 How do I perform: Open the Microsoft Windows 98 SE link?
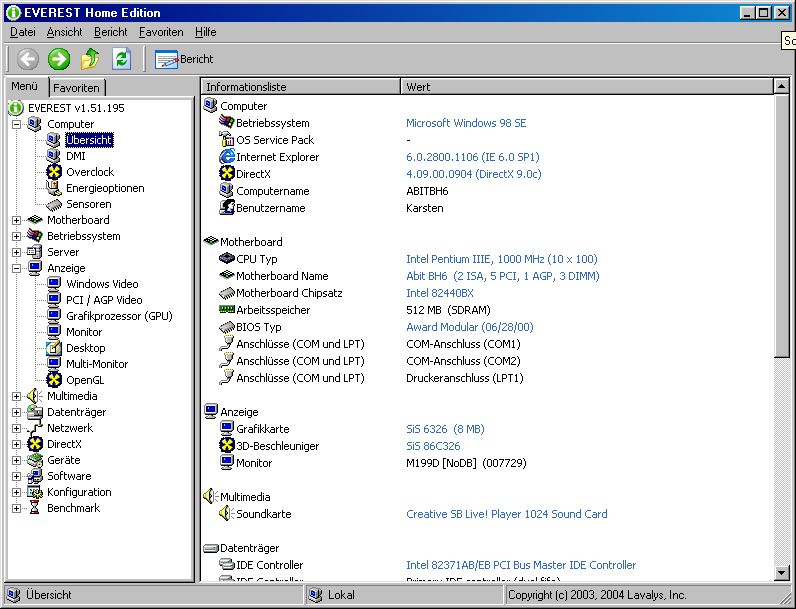[x=466, y=123]
